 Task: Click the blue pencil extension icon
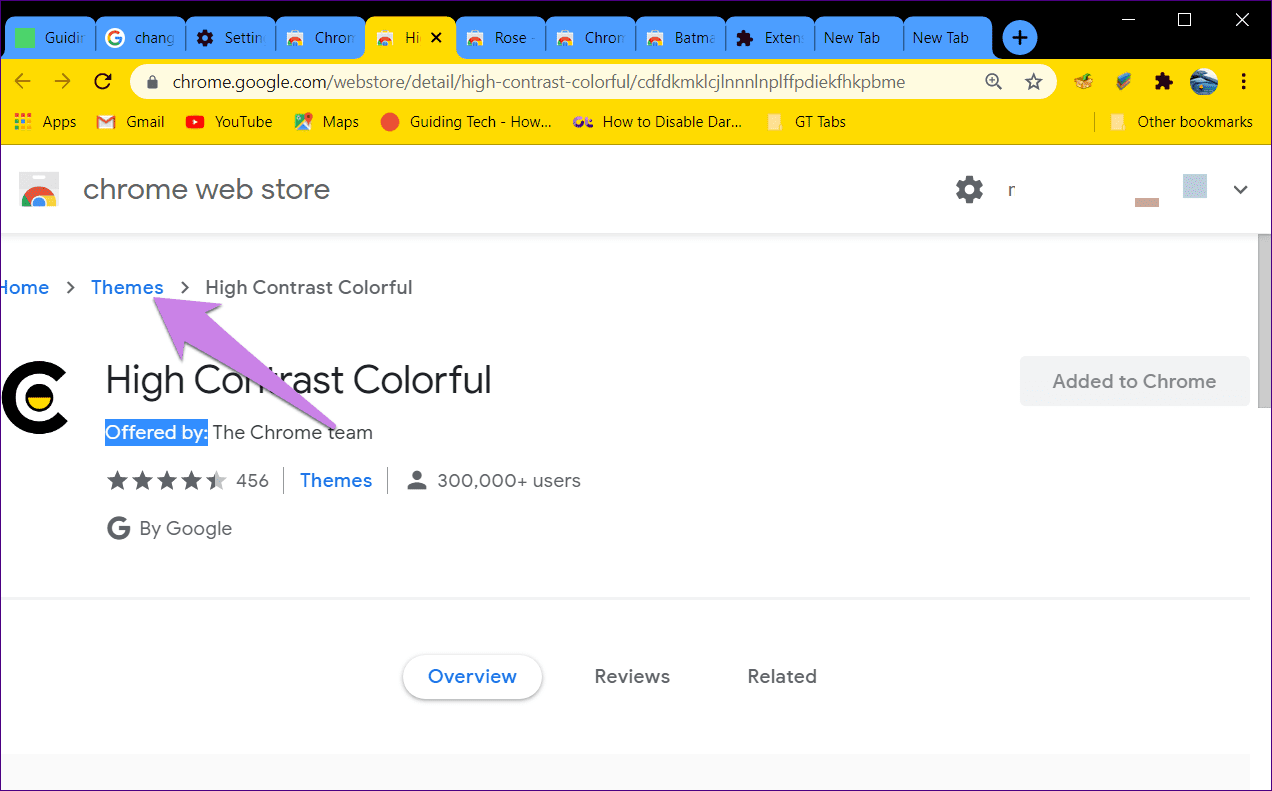pos(1123,82)
